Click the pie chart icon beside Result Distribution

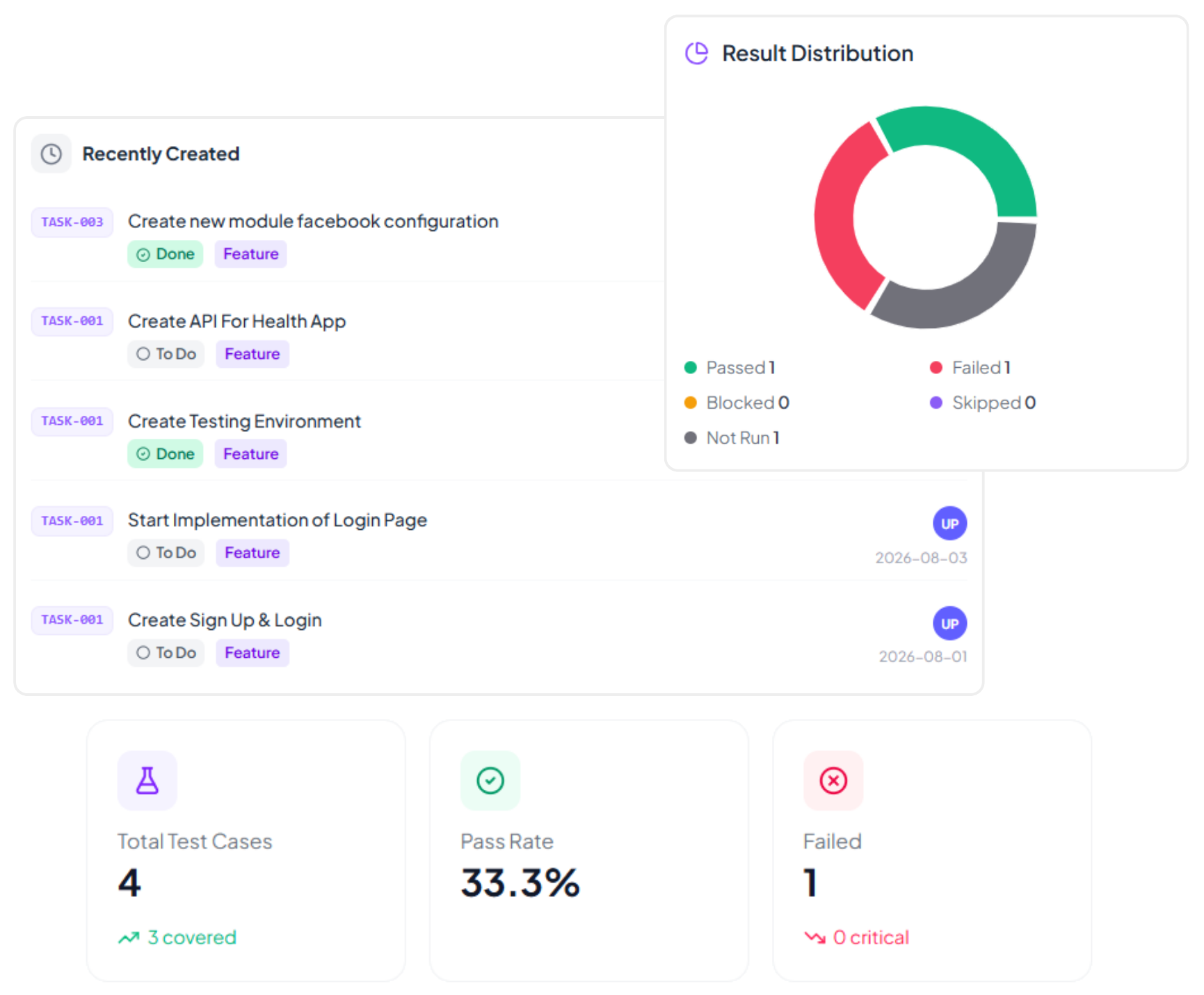click(x=696, y=54)
